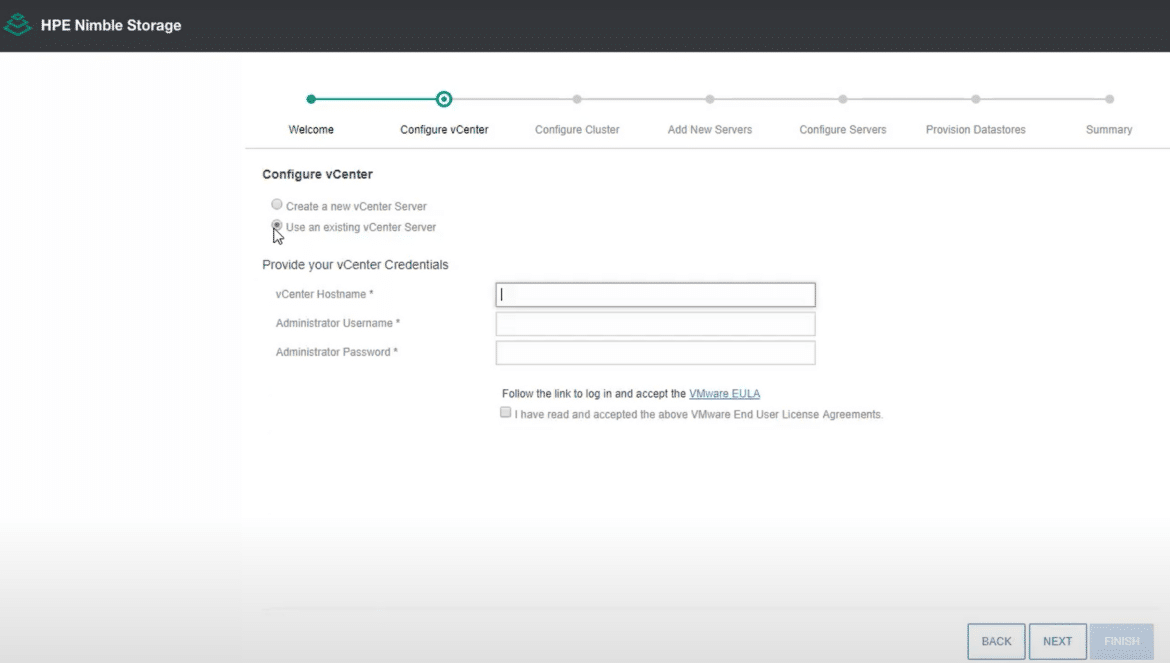Click the 'Follow the link to log in' text

pos(594,394)
